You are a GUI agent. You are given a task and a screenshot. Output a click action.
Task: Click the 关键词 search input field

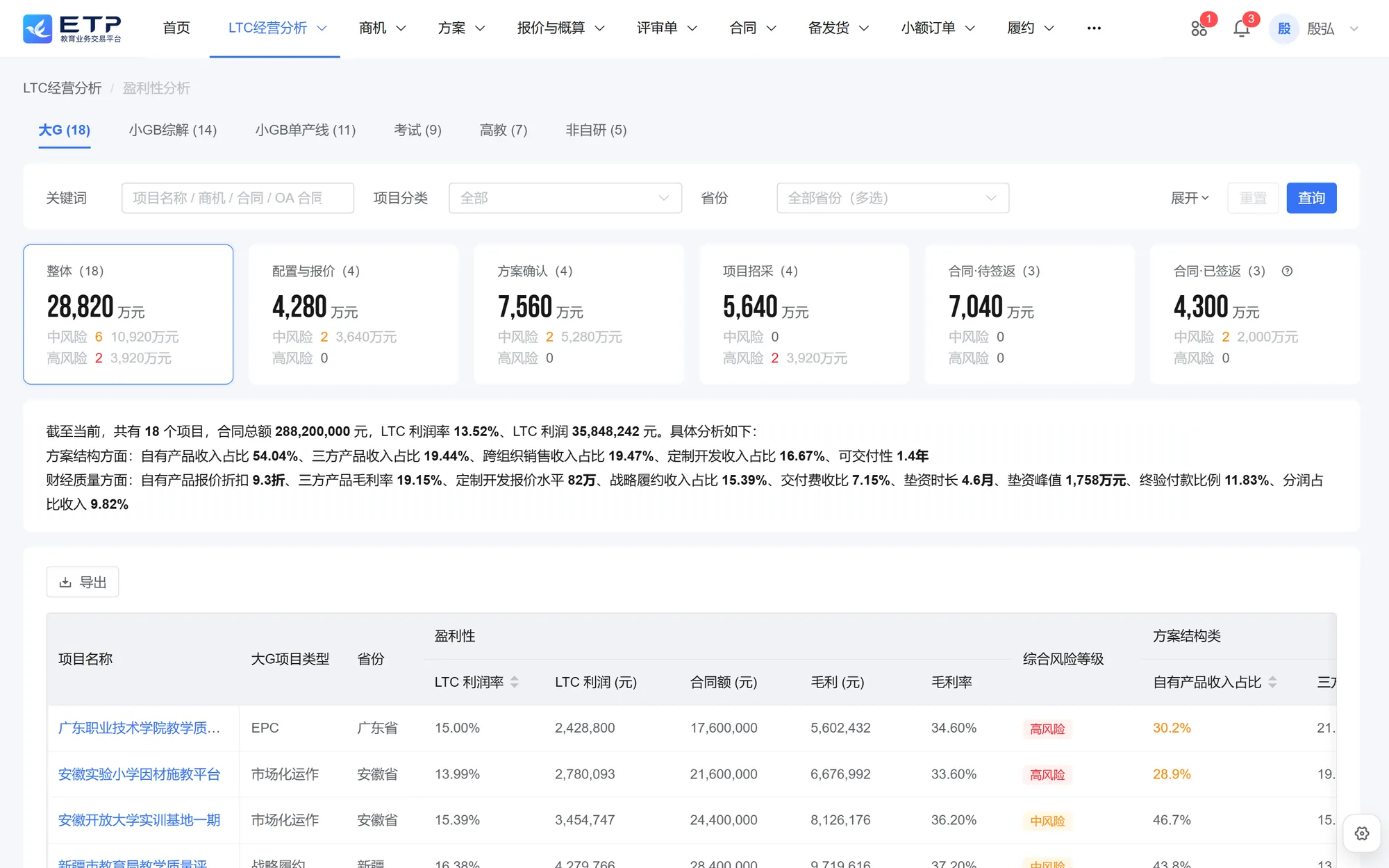tap(238, 198)
